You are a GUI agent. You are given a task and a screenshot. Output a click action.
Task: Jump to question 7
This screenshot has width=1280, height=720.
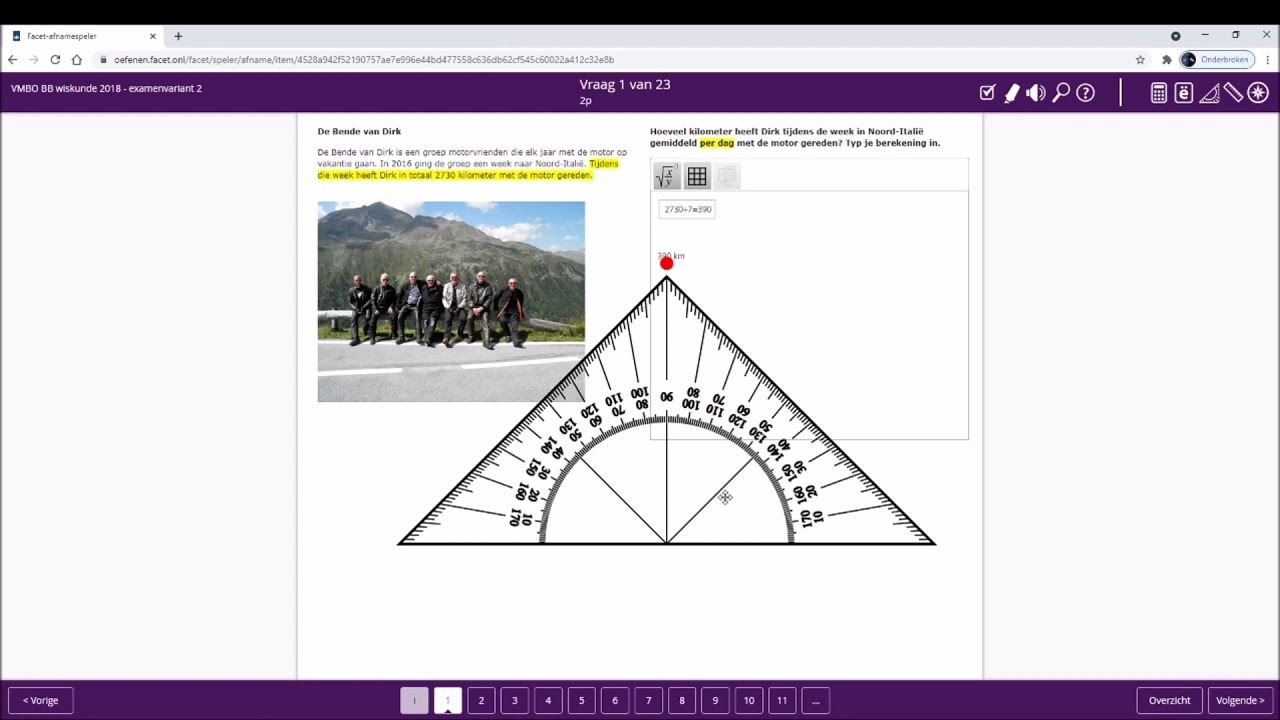[648, 700]
